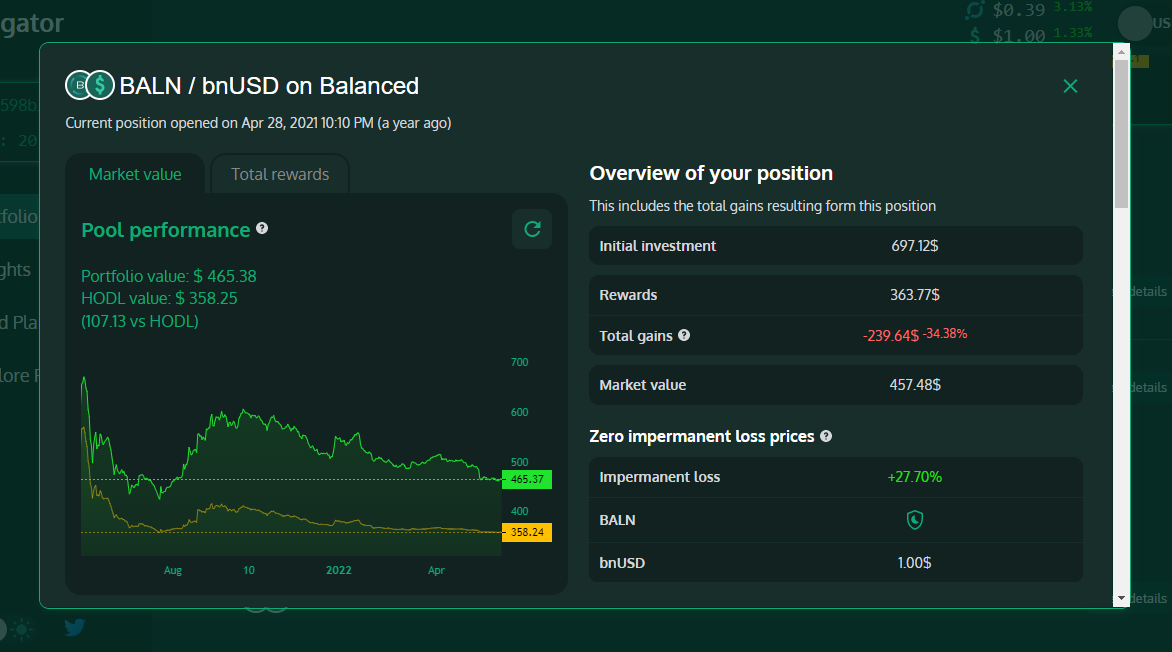Click the green 465.37 chart value marker

(x=526, y=480)
